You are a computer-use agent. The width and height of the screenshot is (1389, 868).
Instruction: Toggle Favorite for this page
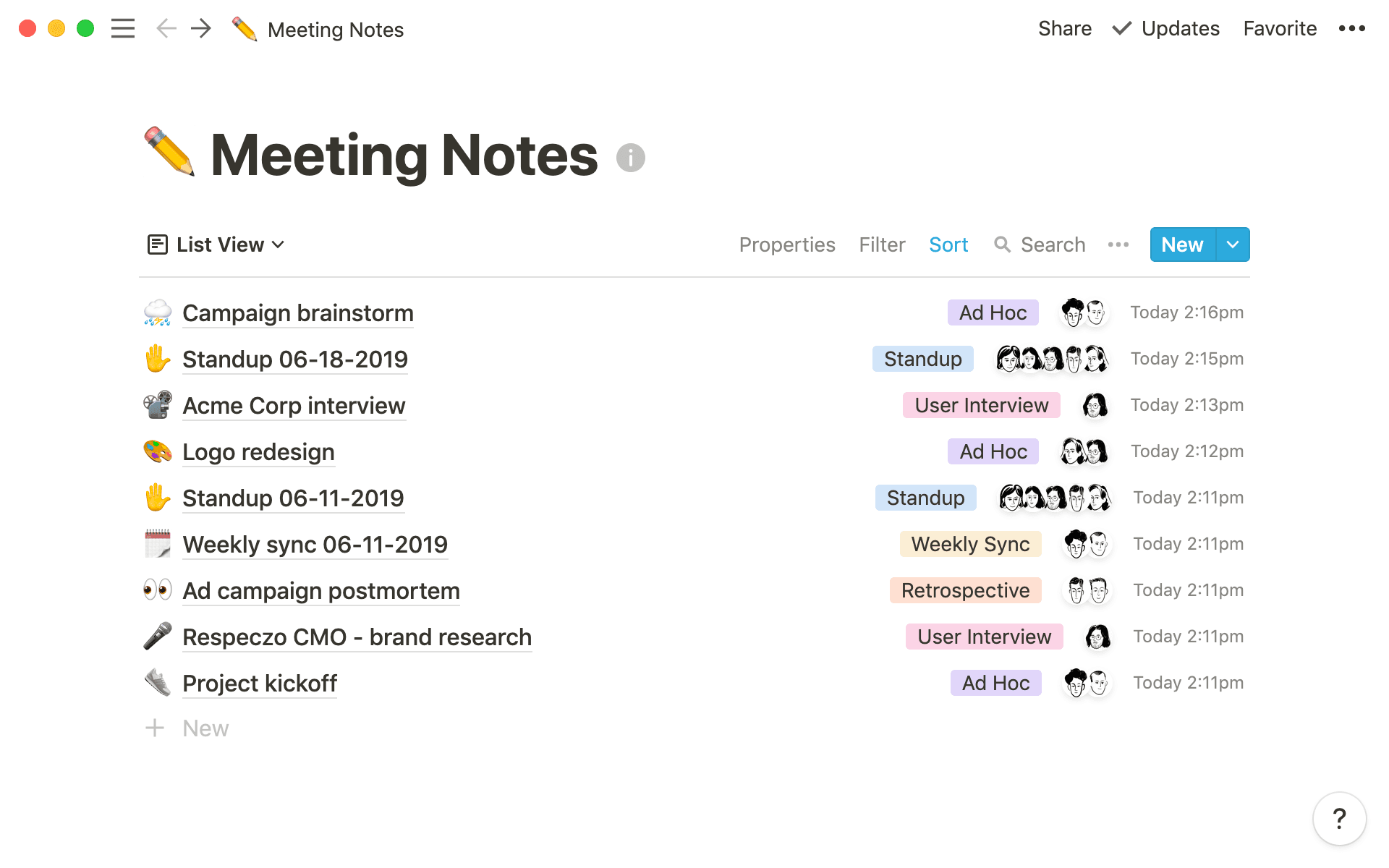click(1279, 29)
